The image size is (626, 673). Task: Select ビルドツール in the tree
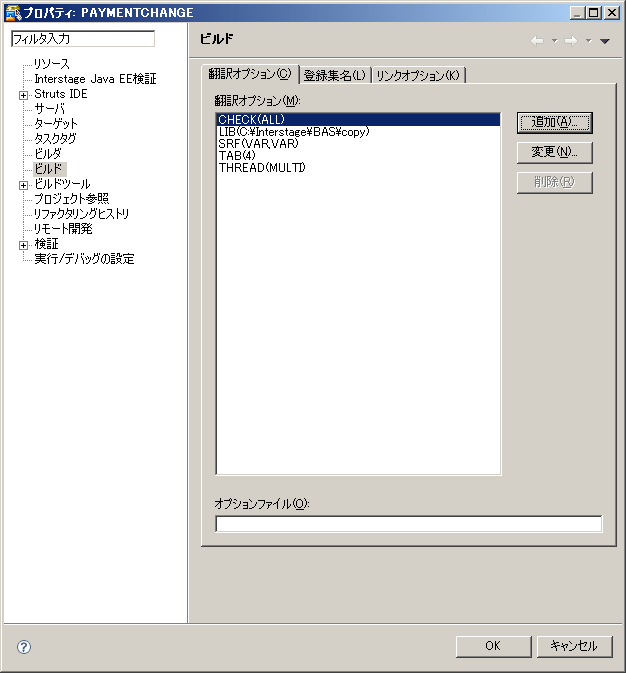pyautogui.click(x=62, y=184)
